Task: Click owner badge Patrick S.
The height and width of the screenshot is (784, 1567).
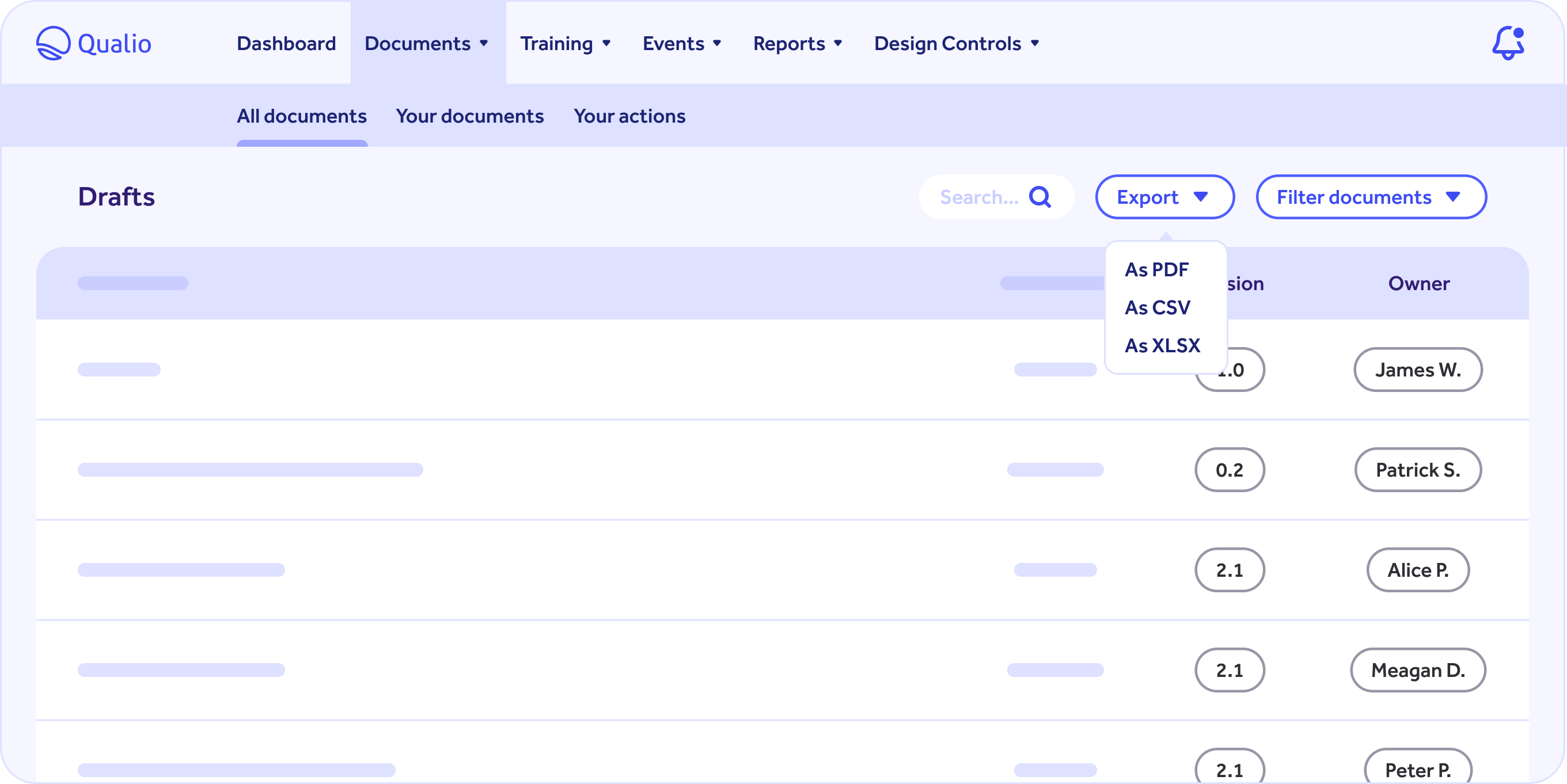Action: click(1418, 470)
